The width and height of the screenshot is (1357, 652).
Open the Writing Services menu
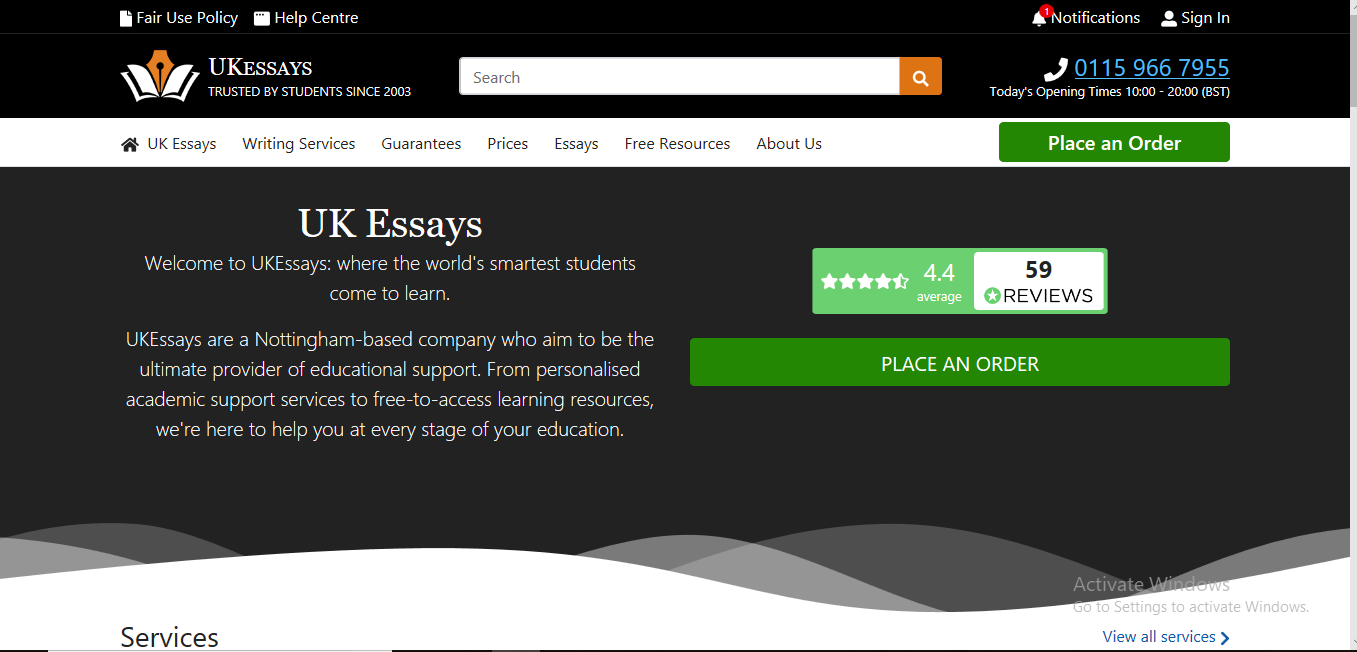click(x=299, y=144)
